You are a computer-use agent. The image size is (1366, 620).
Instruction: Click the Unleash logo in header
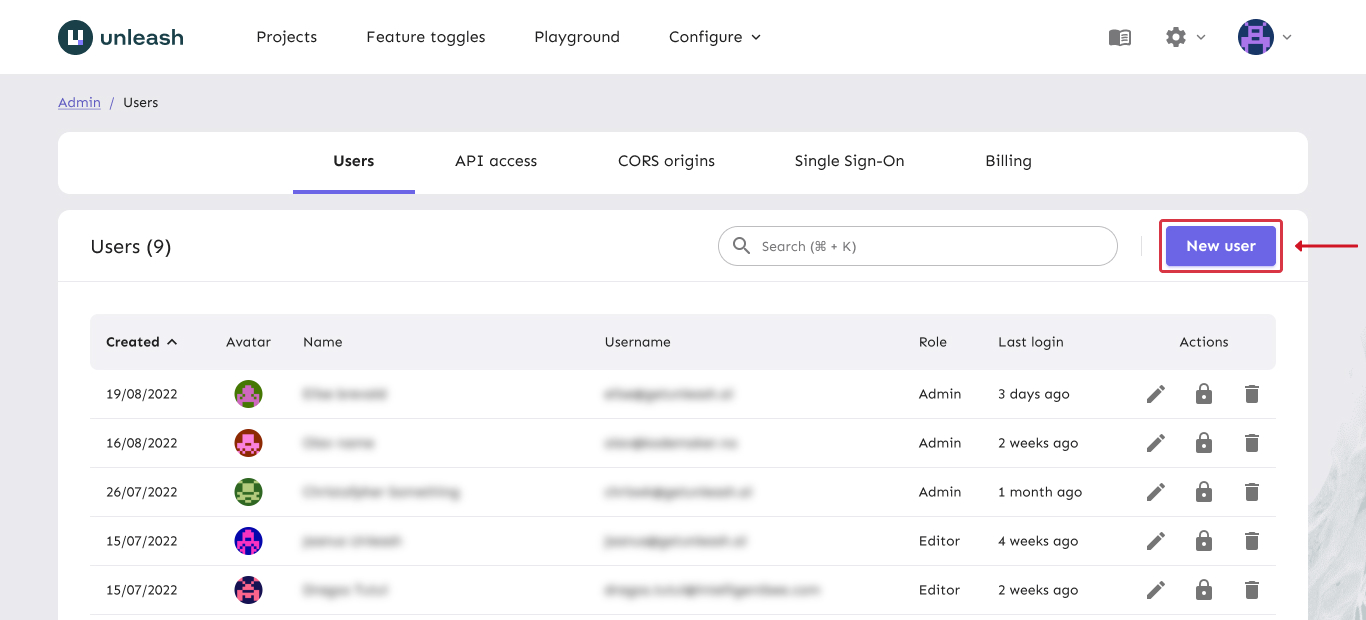pos(120,38)
